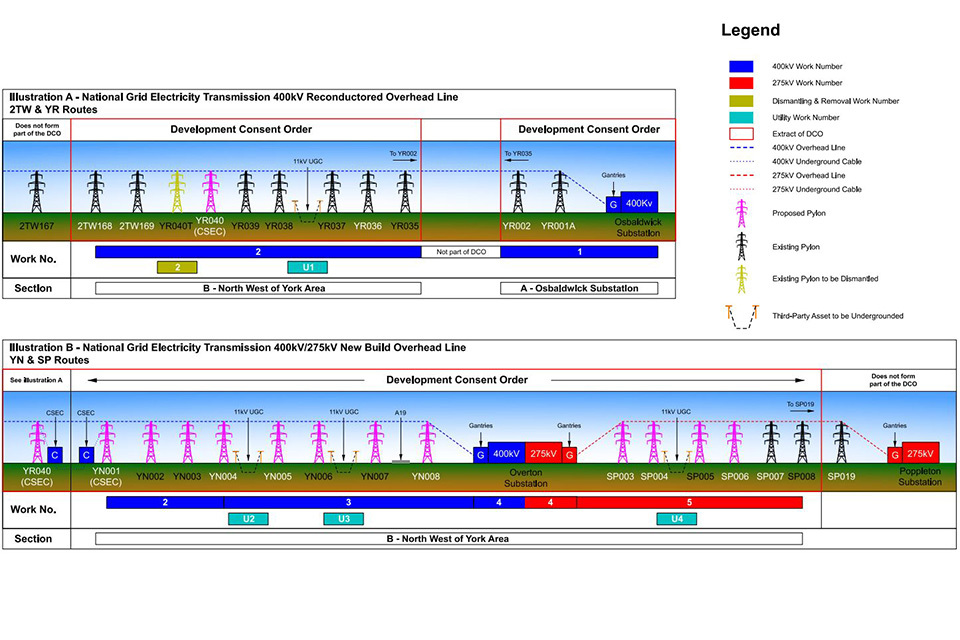
Task: Select the yellow YR040T pylon
Action: pos(177,191)
